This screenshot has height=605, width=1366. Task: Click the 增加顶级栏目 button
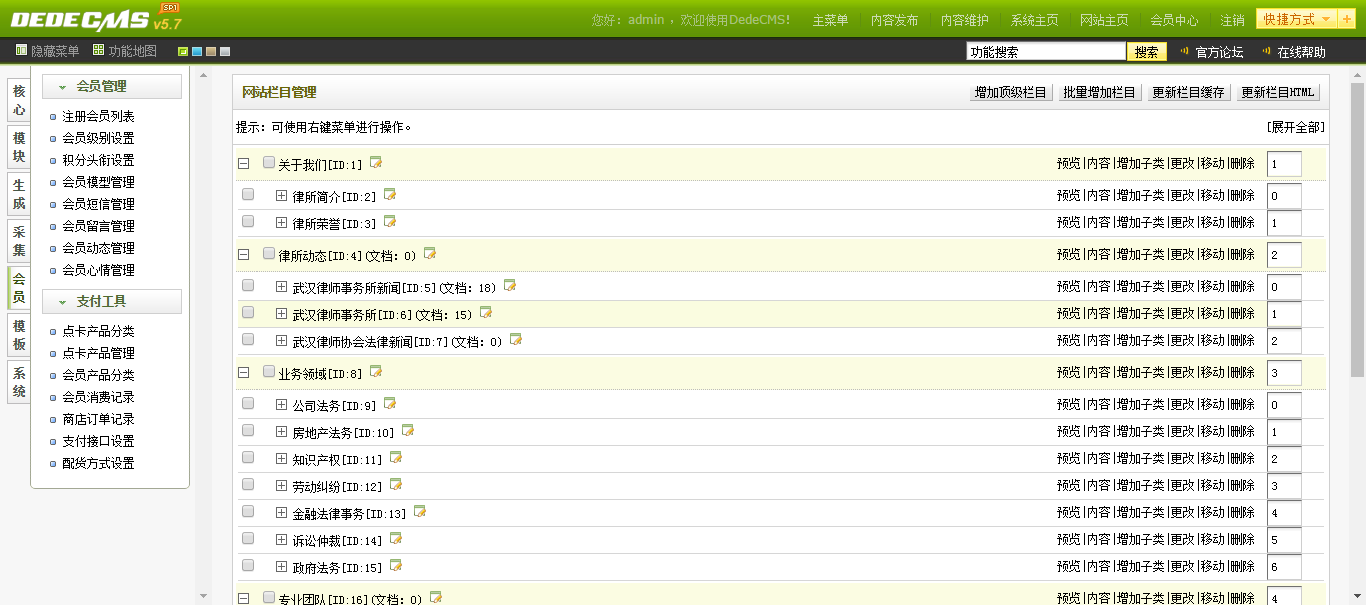tap(1011, 92)
